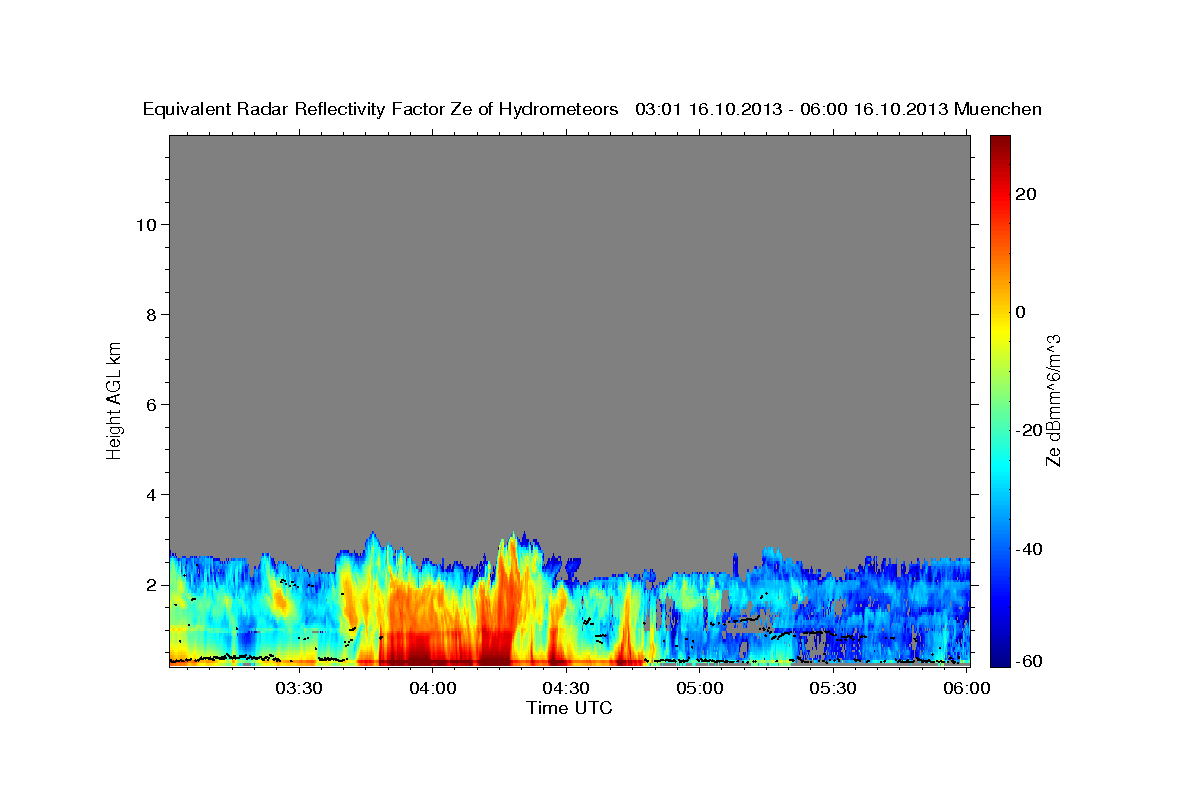This screenshot has height=800, width=1200.
Task: Click the height axis label 8
Action: [x=151, y=314]
